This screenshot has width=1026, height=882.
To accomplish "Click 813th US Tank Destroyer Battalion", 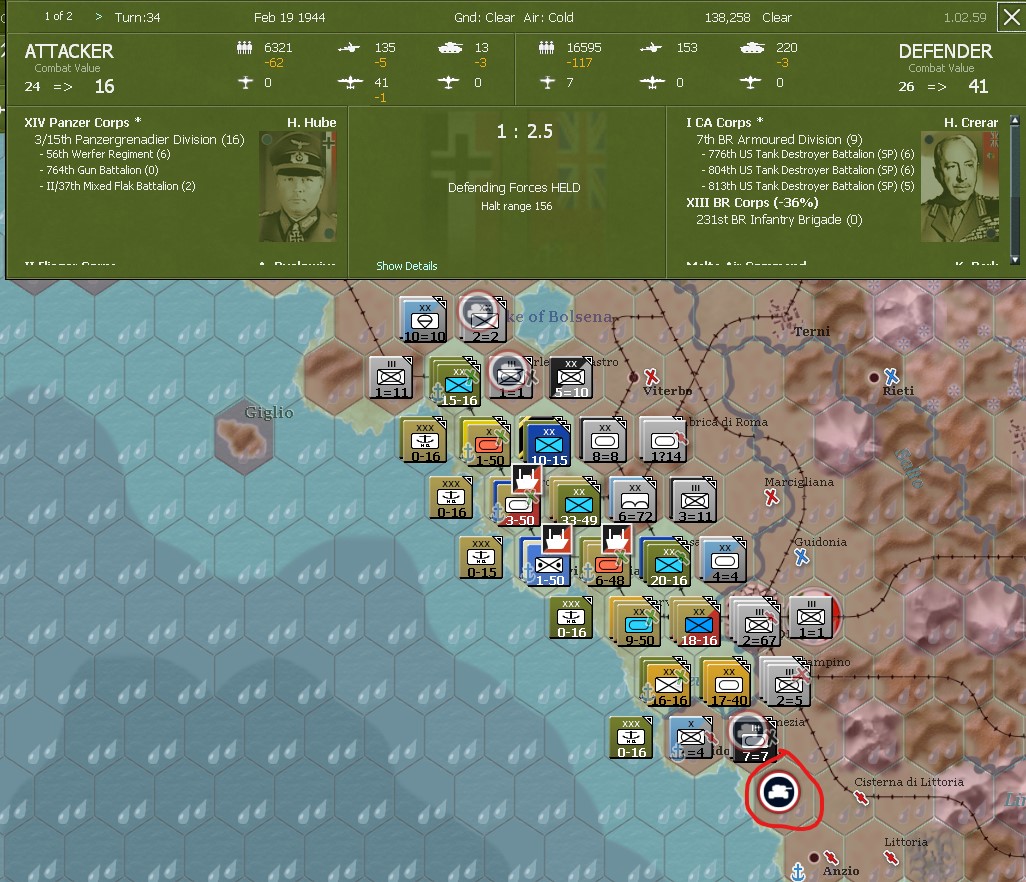I will [x=807, y=186].
